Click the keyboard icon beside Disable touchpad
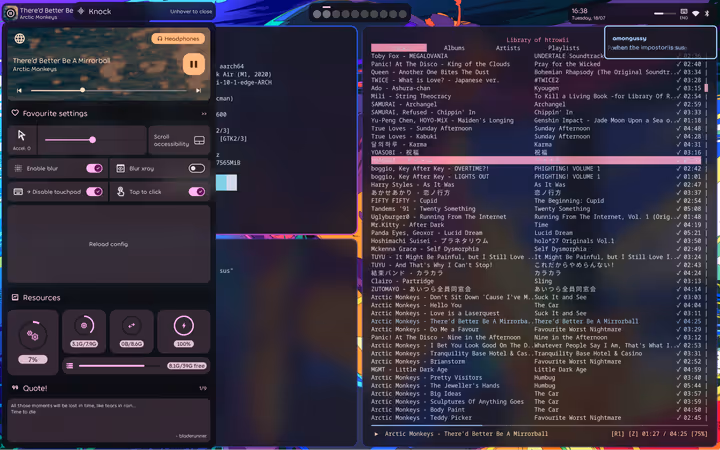 tap(18, 191)
